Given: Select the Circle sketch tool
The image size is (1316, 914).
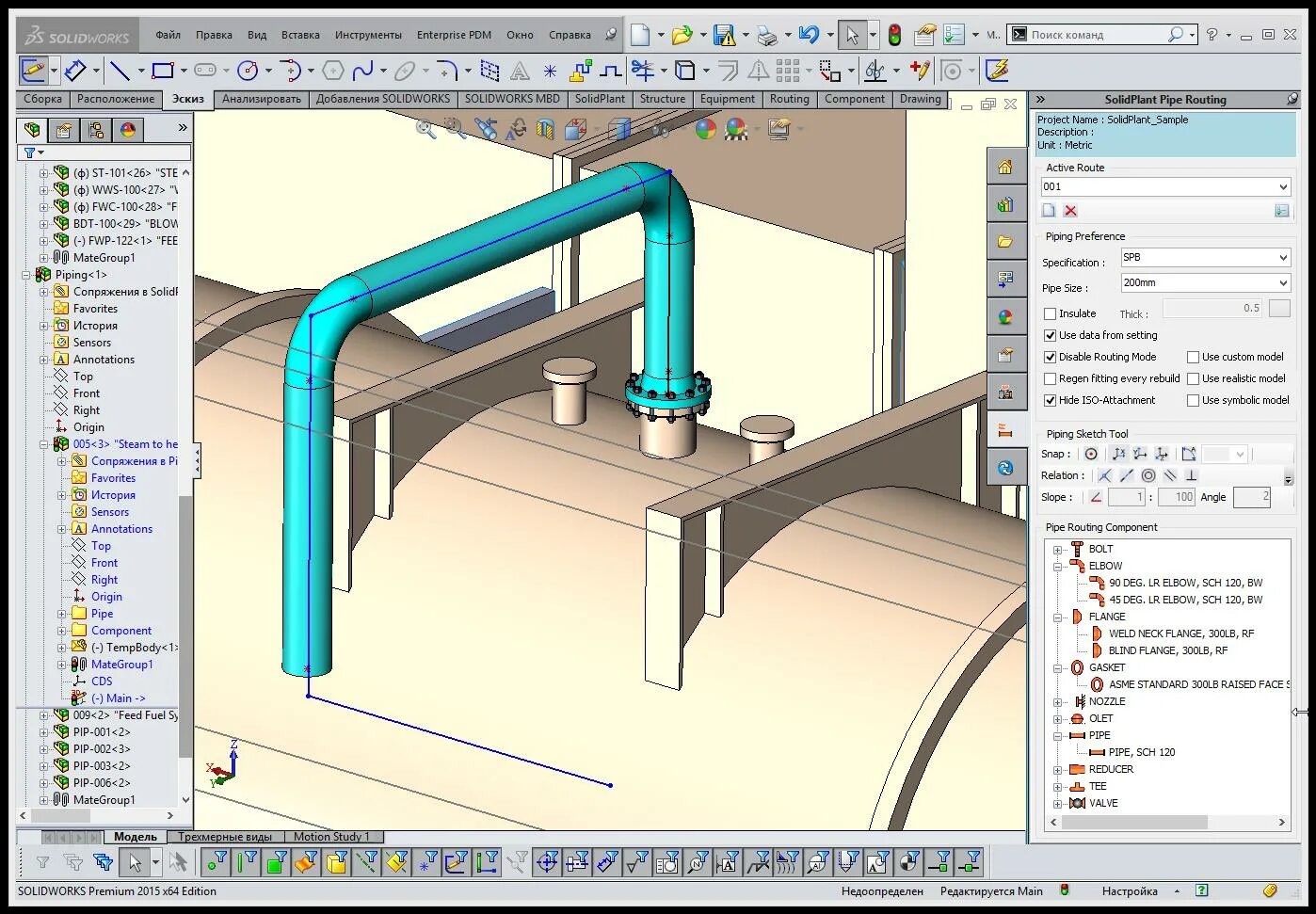Looking at the screenshot, I should [x=248, y=71].
